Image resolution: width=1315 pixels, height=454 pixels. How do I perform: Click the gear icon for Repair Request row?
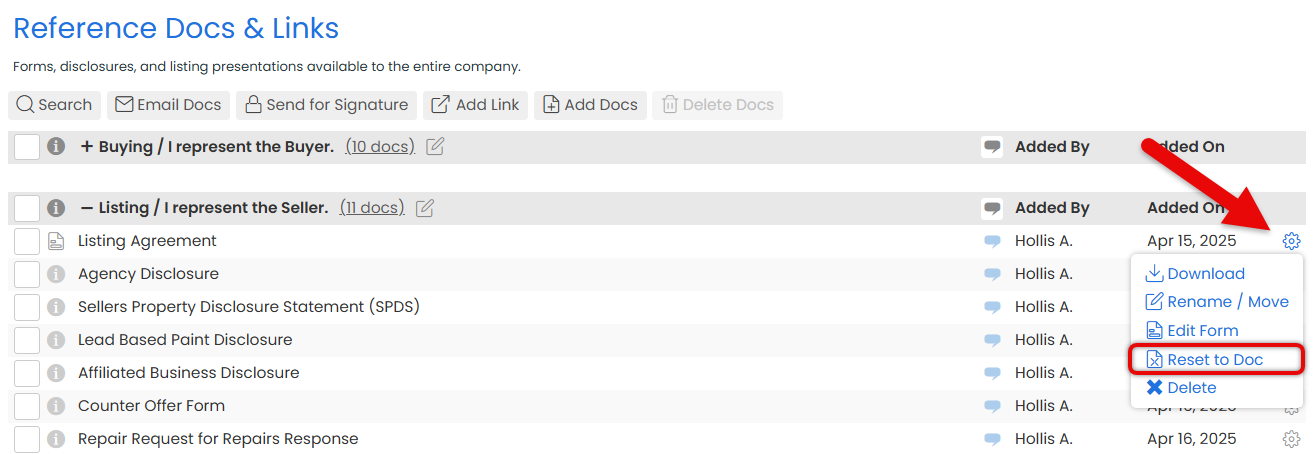(1291, 439)
